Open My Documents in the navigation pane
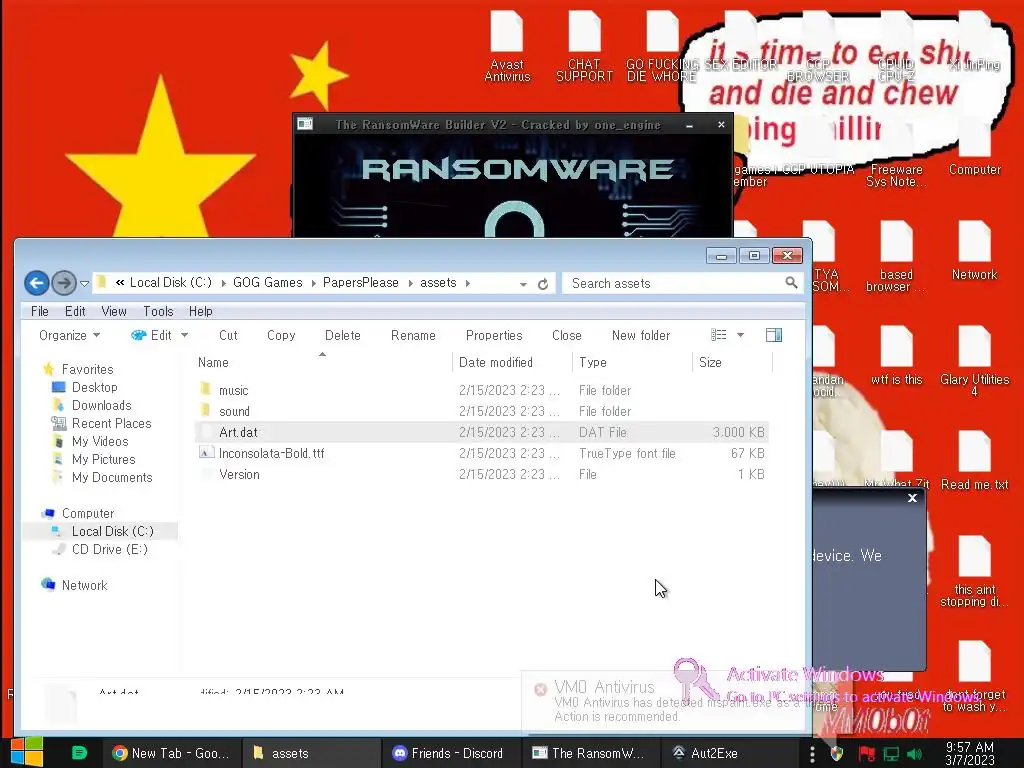1024x768 pixels. (x=112, y=477)
